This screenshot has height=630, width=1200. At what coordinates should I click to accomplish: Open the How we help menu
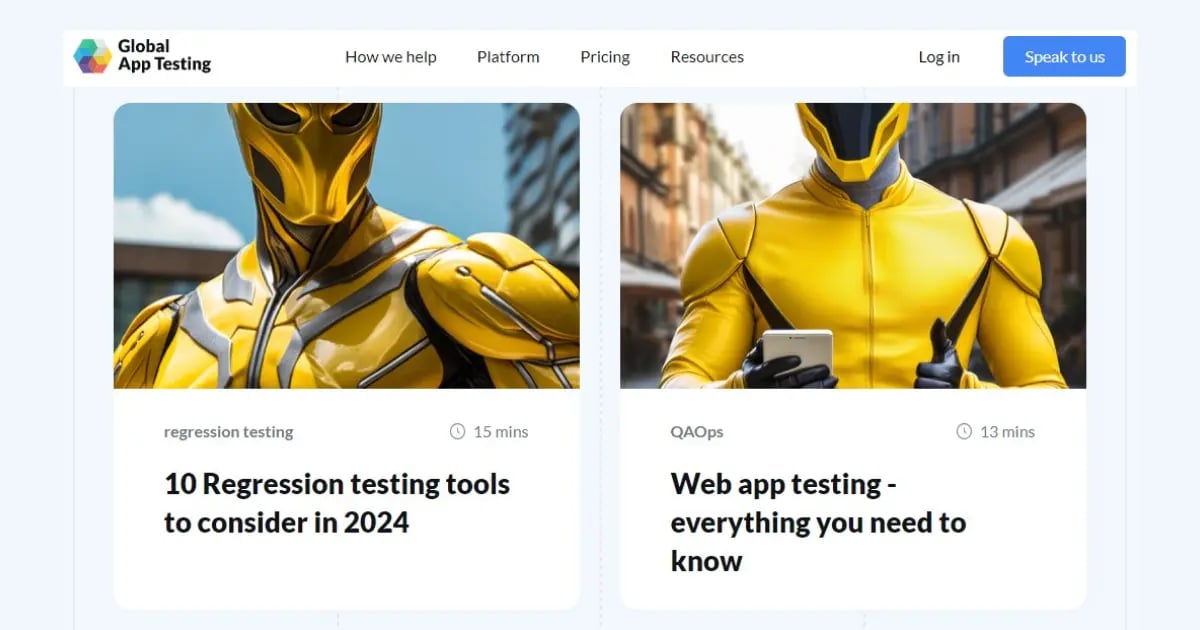click(390, 57)
